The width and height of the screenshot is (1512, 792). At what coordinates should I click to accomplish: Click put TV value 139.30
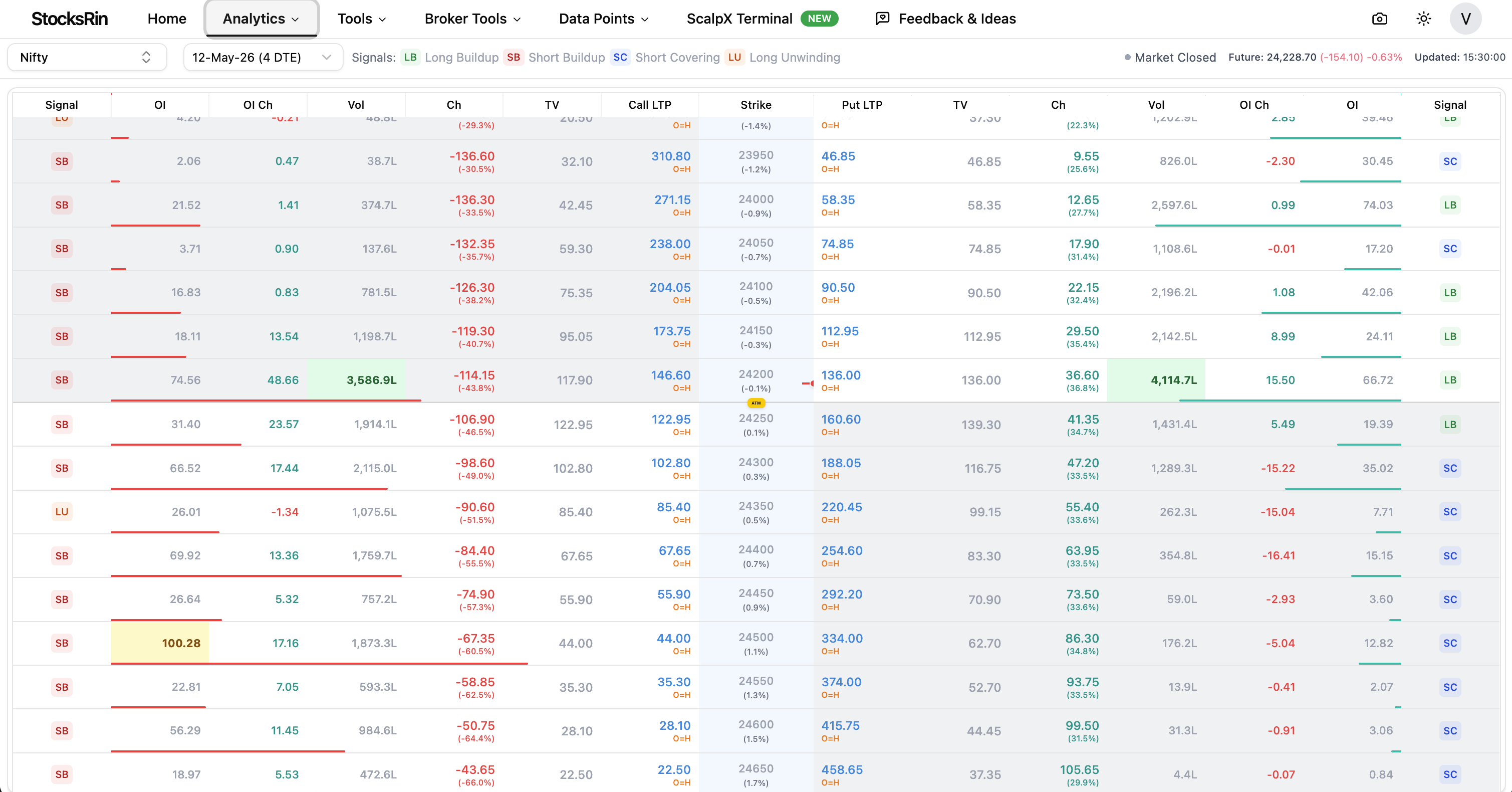tap(981, 425)
